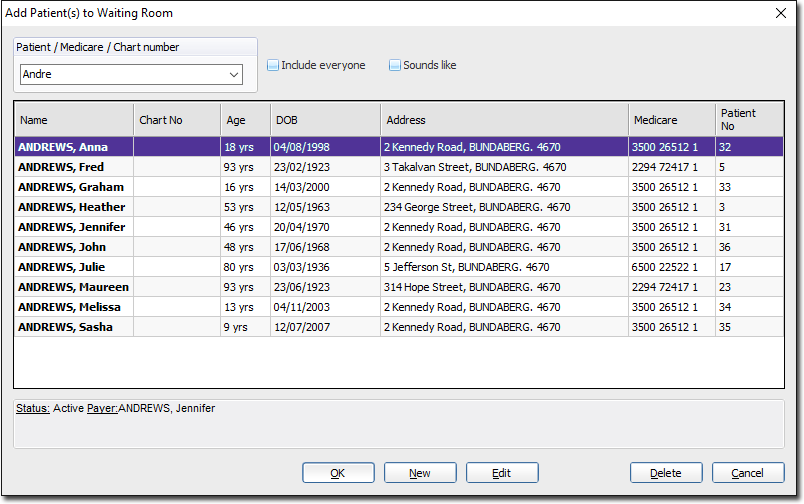Select patient ANDREWS, Heather row

[x=71, y=207]
